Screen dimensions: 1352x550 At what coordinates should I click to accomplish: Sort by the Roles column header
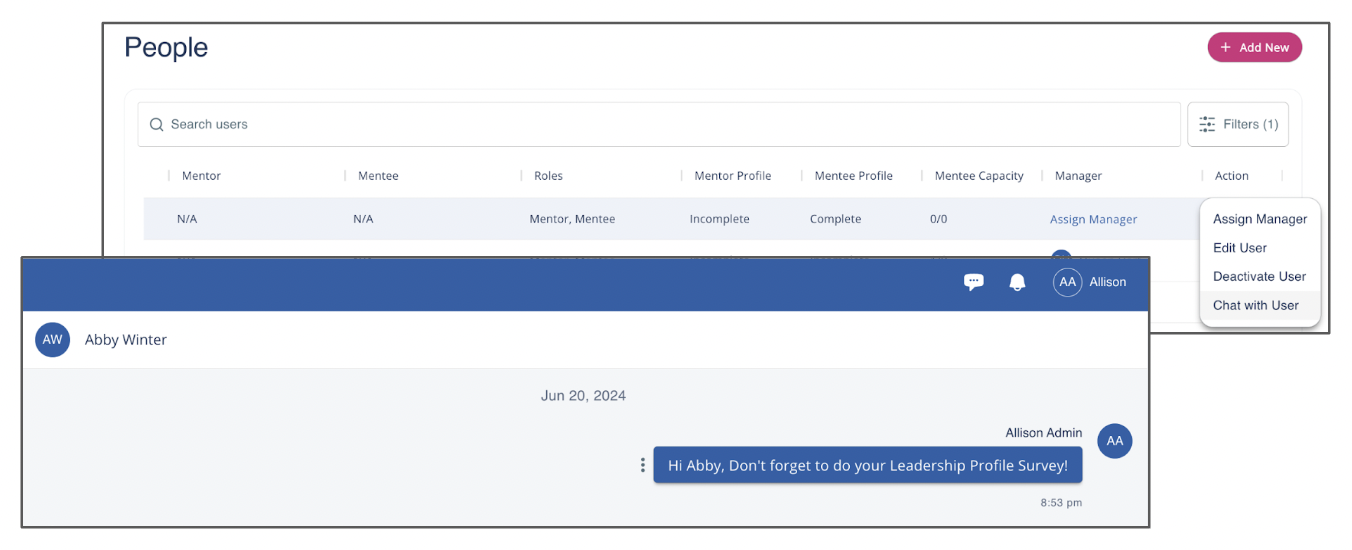pyautogui.click(x=548, y=176)
